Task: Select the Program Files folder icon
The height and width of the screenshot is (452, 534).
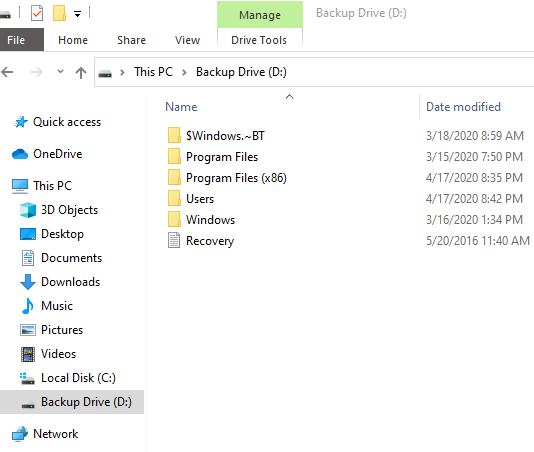Action: click(174, 156)
